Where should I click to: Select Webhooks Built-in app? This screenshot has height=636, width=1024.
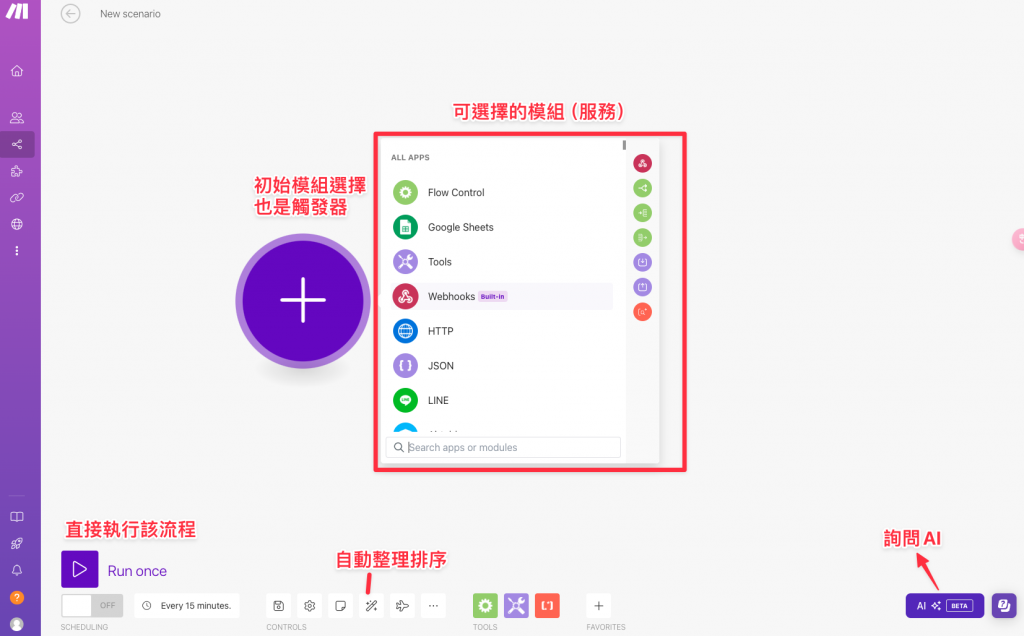[x=502, y=296]
